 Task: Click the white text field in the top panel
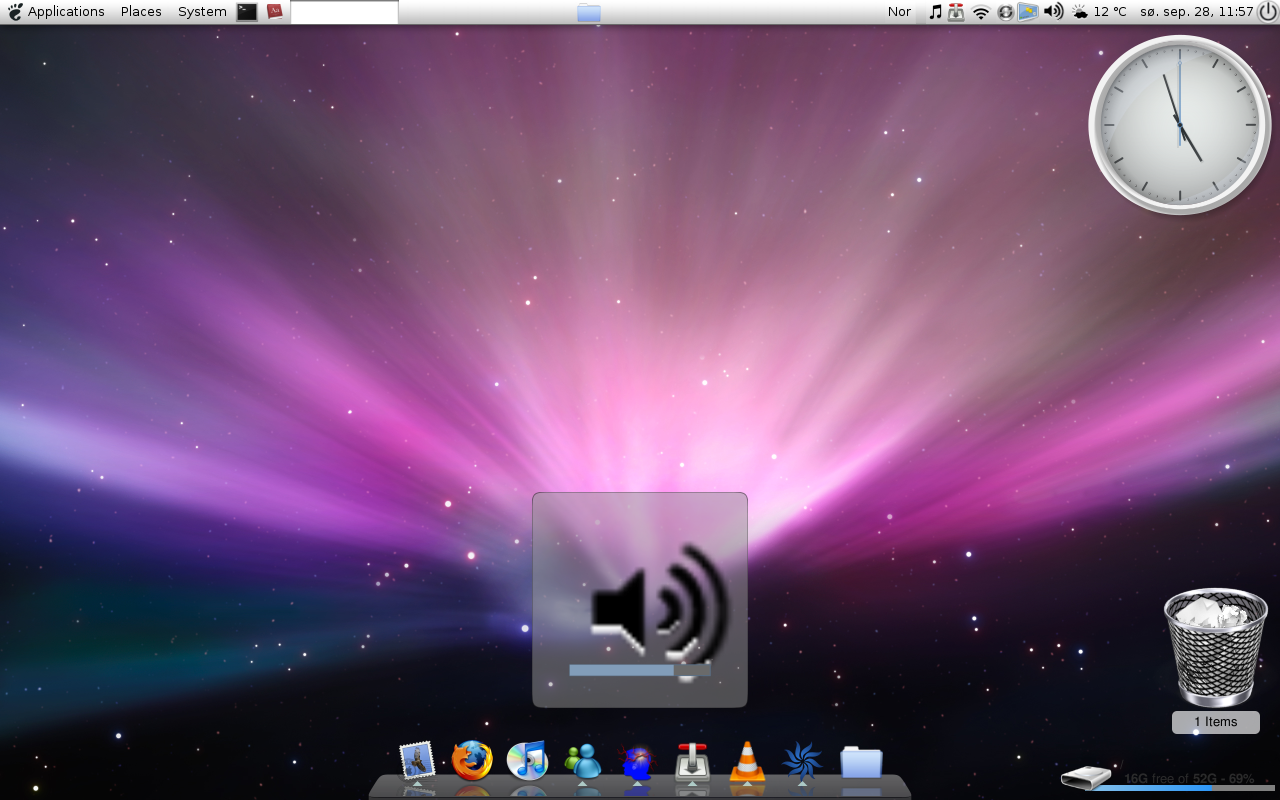(x=344, y=12)
